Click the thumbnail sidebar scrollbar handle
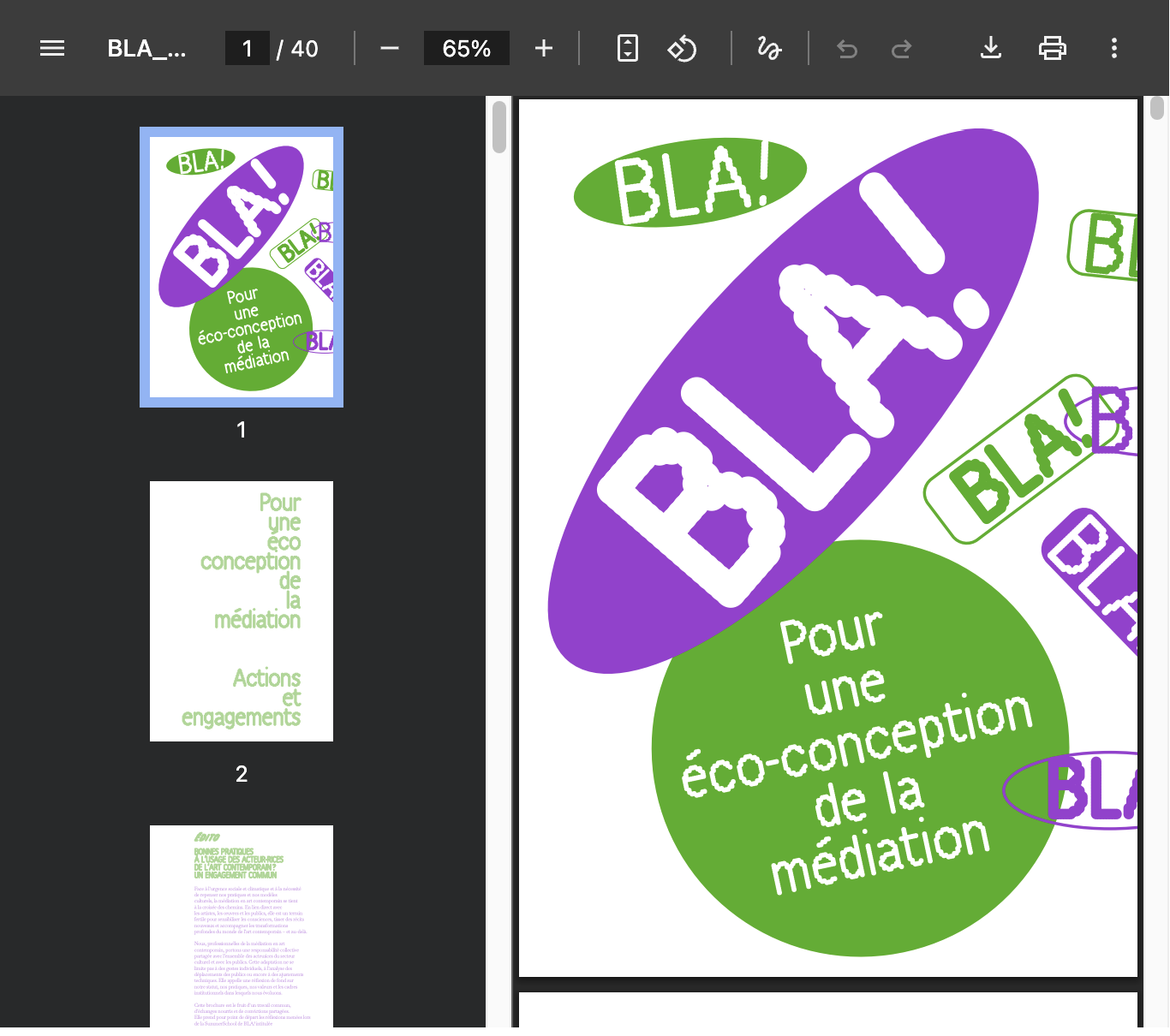This screenshot has width=1170, height=1036. tap(499, 127)
